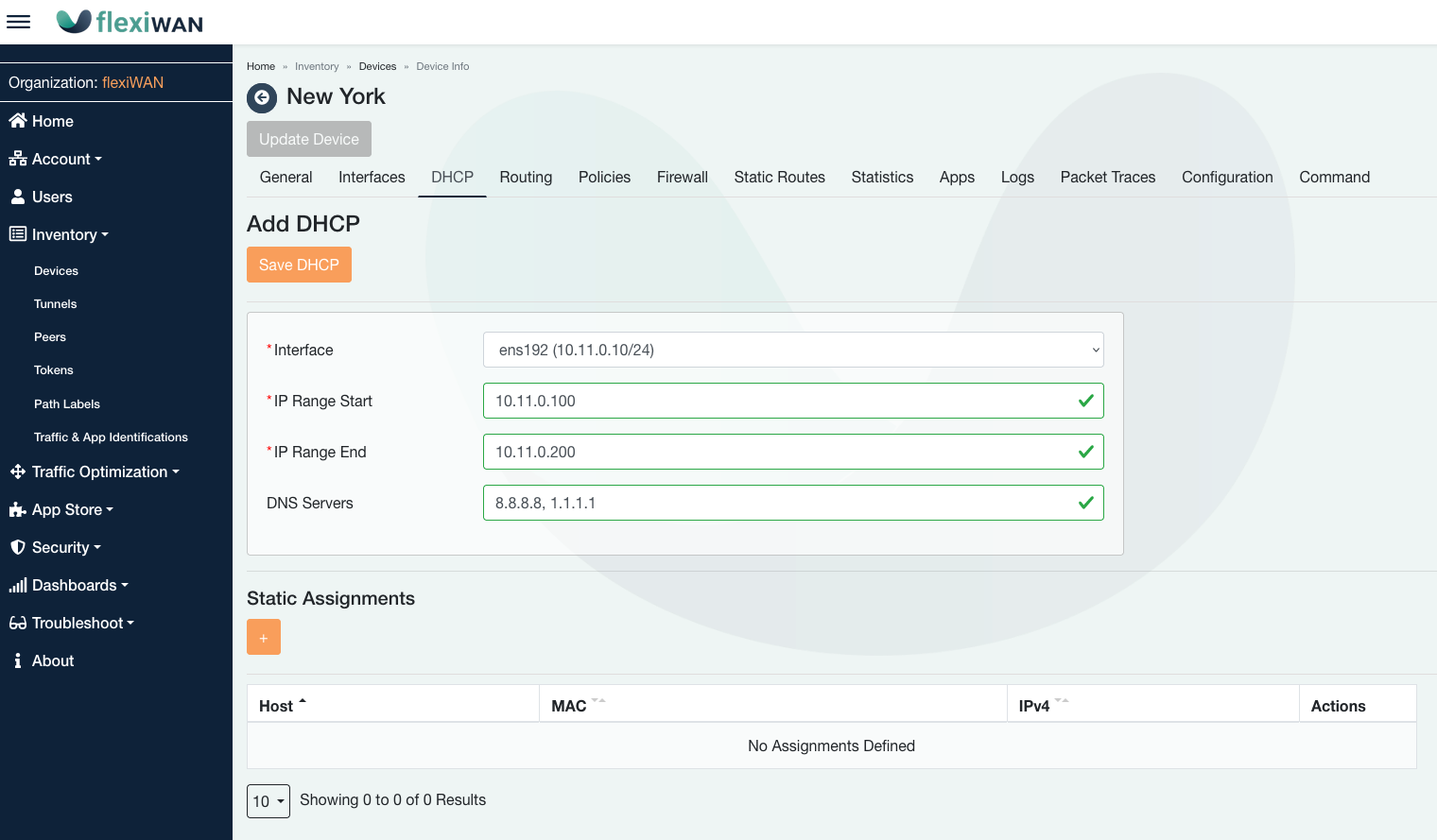The width and height of the screenshot is (1437, 840).
Task: Open the hamburger menu icon
Action: [x=19, y=22]
